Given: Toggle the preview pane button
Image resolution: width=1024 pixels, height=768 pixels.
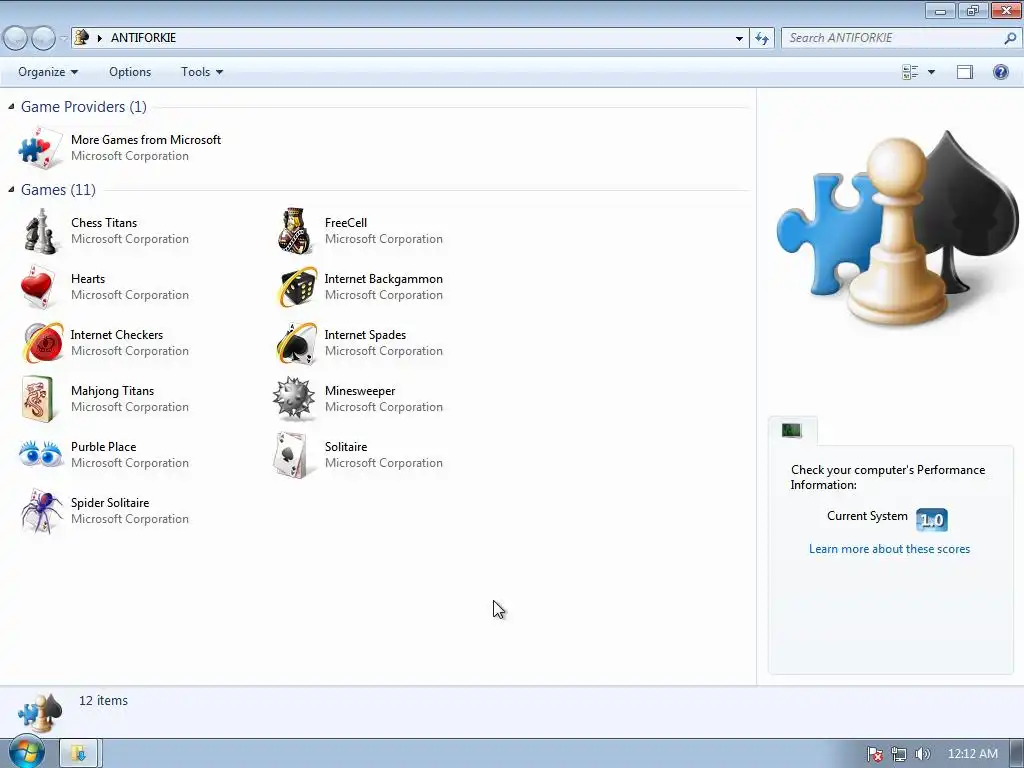Looking at the screenshot, I should coord(965,72).
